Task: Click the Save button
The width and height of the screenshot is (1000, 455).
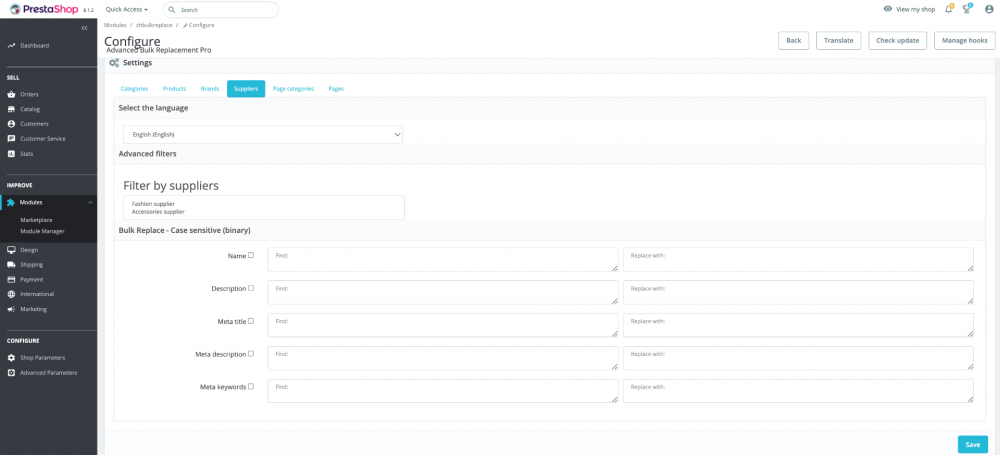Action: tap(973, 445)
